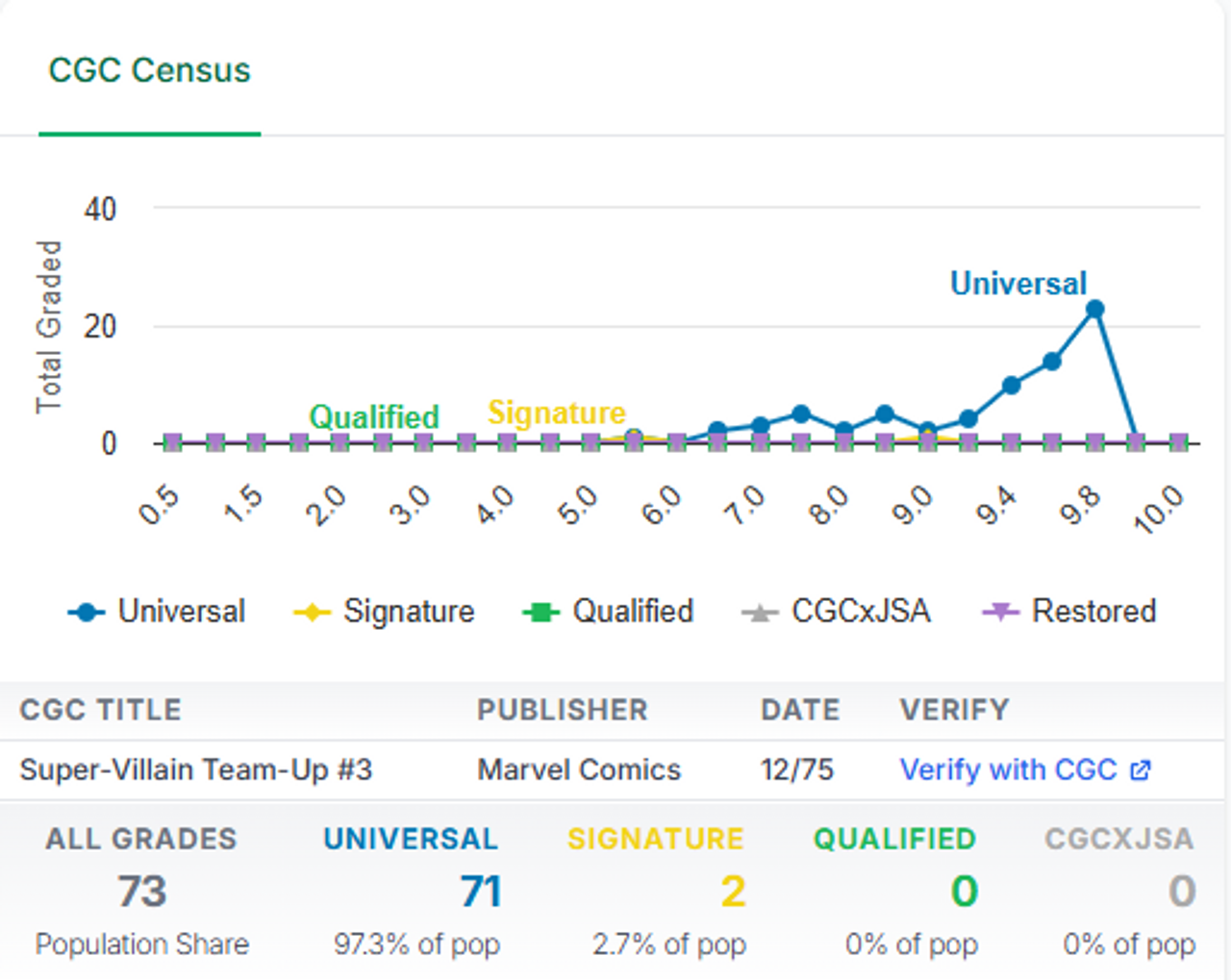This screenshot has width=1231, height=980.
Task: Click the purple Restored legend marker icon
Action: [x=1000, y=612]
